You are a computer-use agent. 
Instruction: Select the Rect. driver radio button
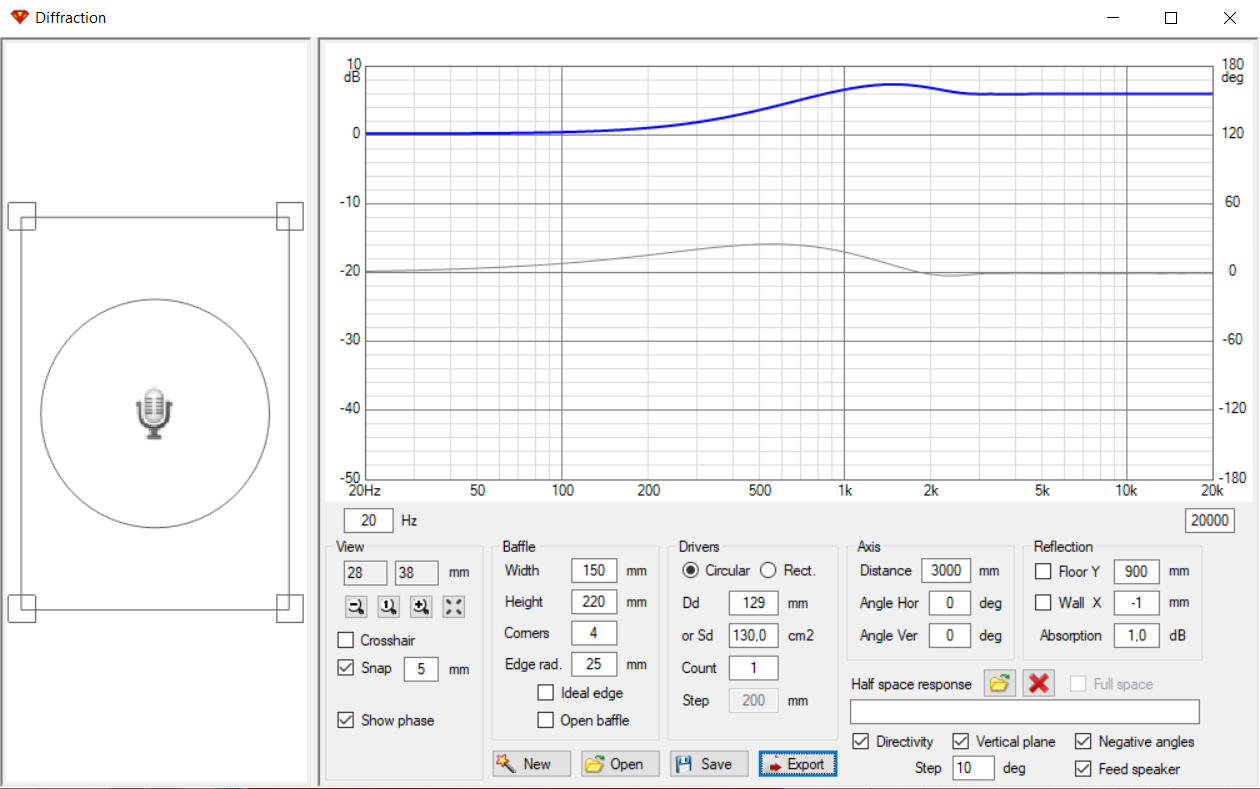(768, 570)
